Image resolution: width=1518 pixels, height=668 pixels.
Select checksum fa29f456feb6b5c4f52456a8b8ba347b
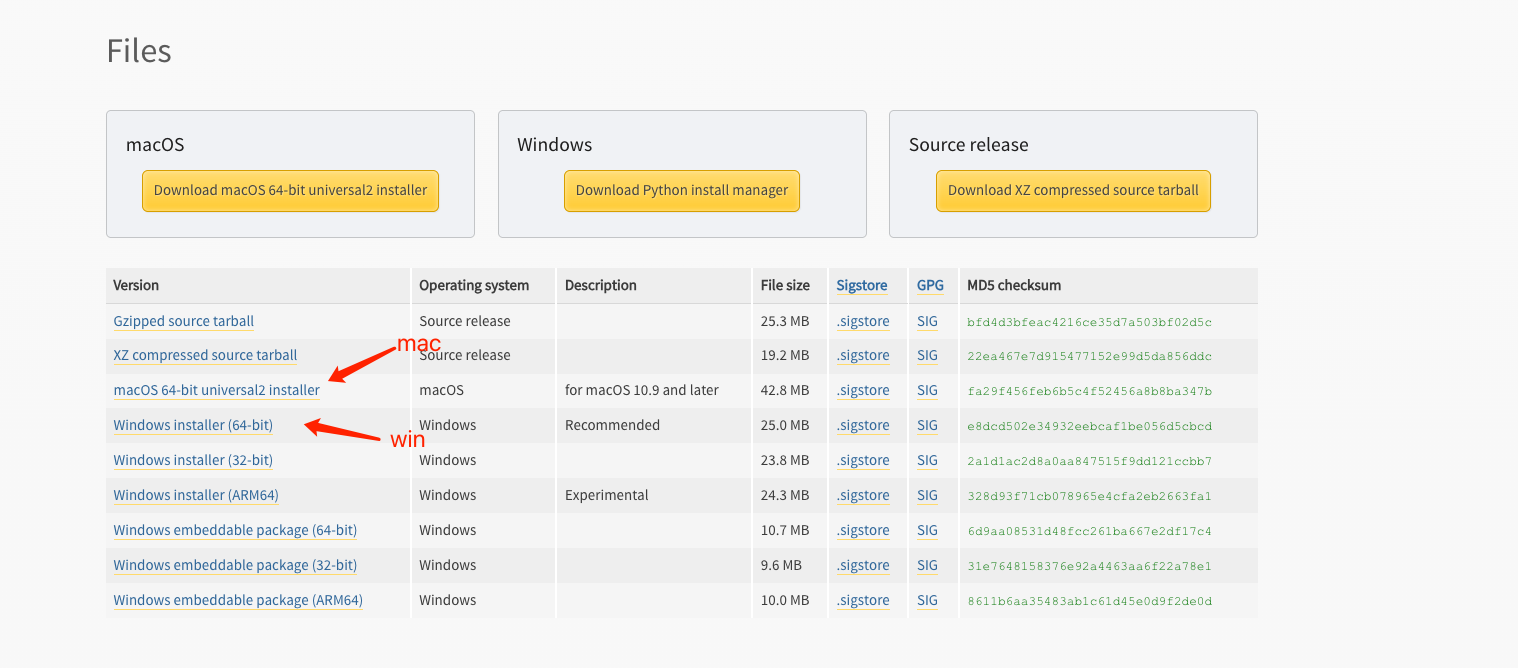pyautogui.click(x=1089, y=391)
